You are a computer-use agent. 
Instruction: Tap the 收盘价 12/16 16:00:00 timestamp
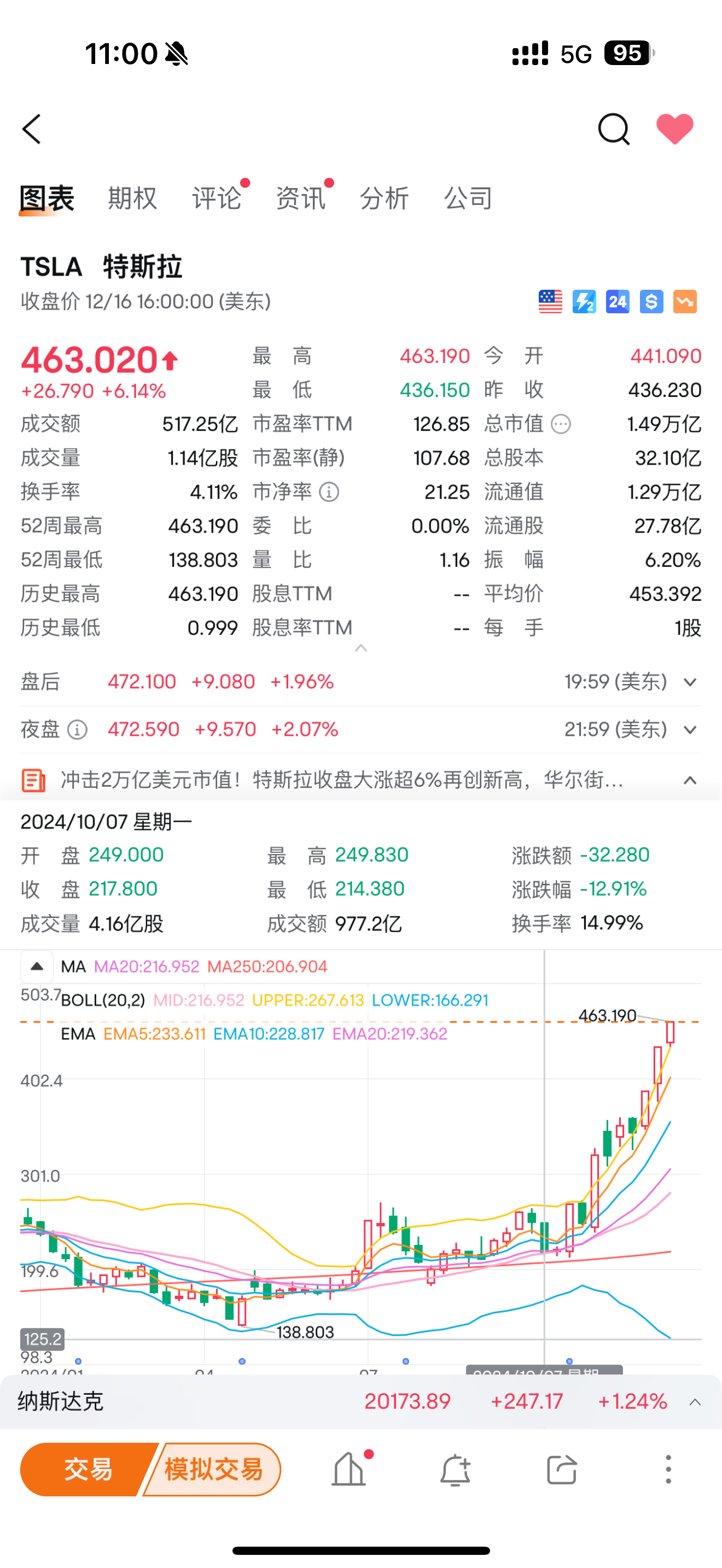pyautogui.click(x=145, y=301)
